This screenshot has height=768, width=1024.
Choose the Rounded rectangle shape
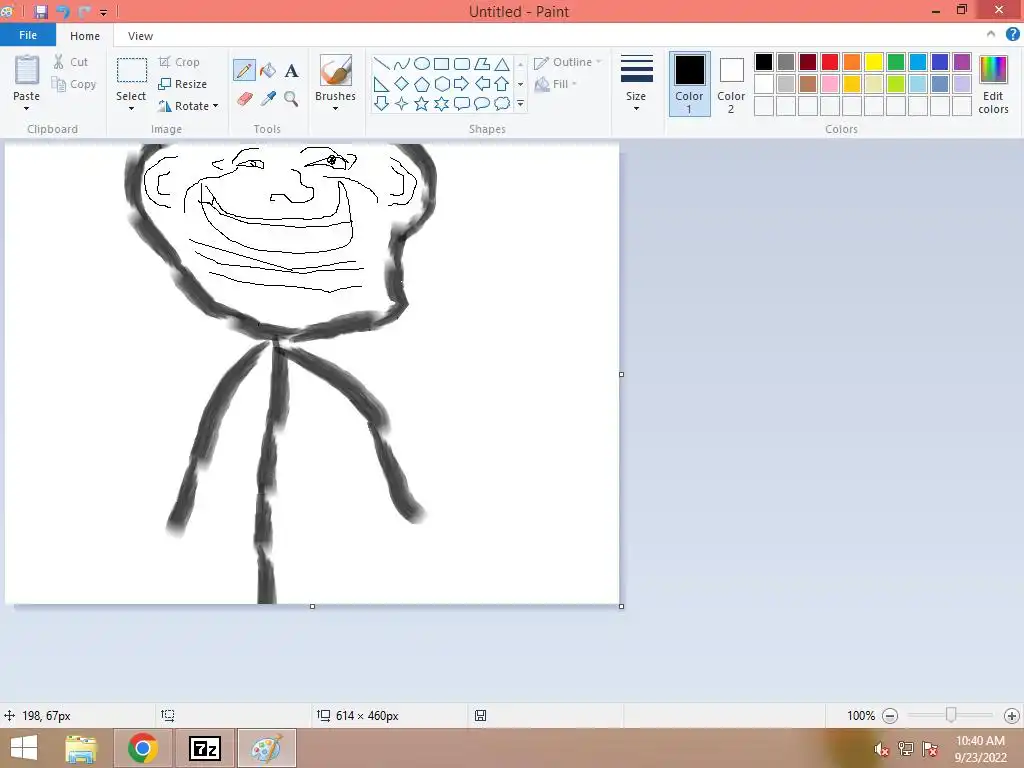(462, 63)
